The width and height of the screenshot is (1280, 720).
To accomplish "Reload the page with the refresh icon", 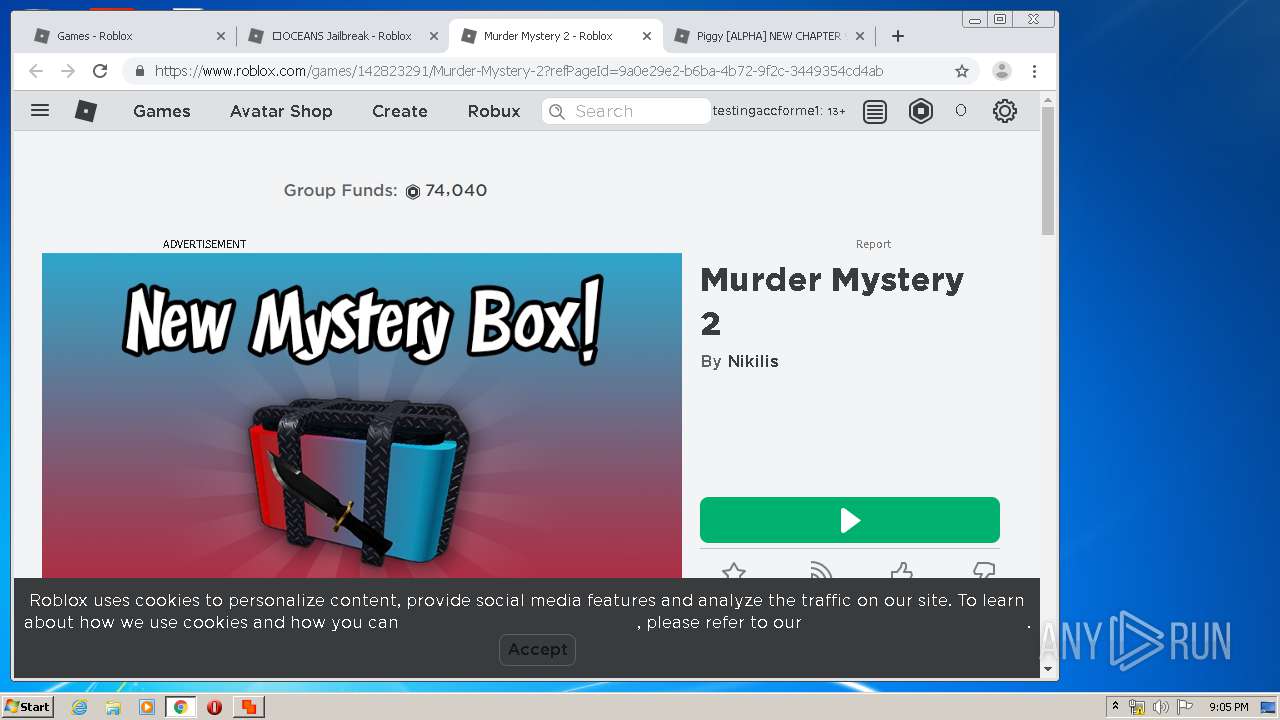I will tap(100, 71).
